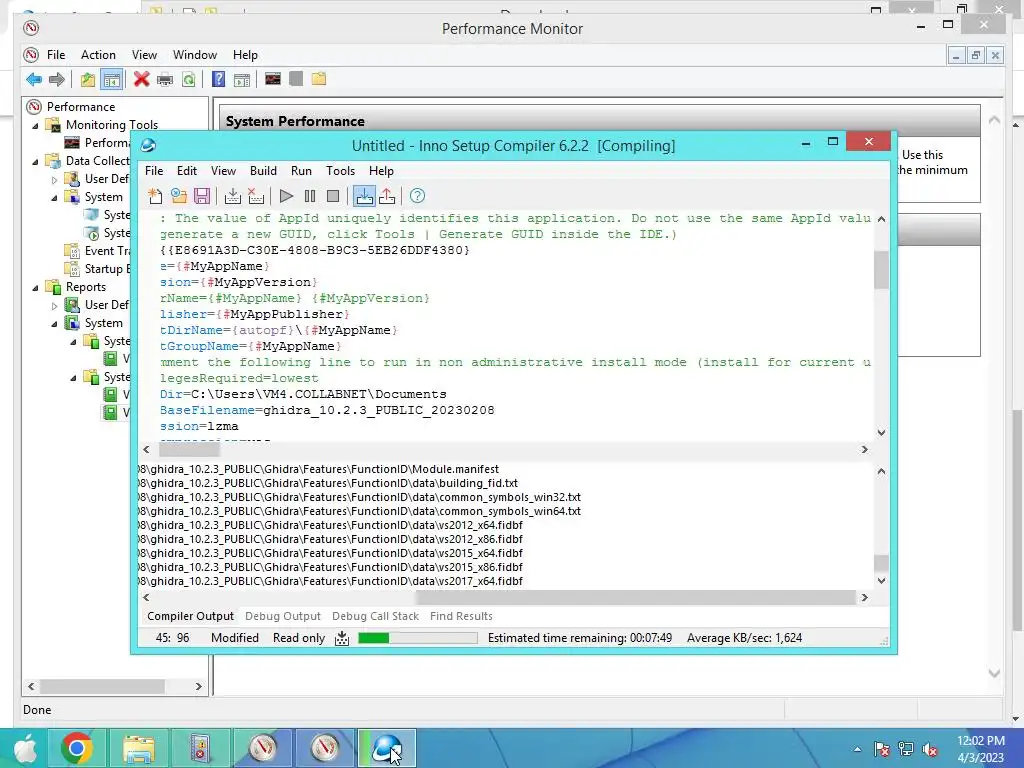Switch to Find Results tab
The width and height of the screenshot is (1024, 768).
461,616
